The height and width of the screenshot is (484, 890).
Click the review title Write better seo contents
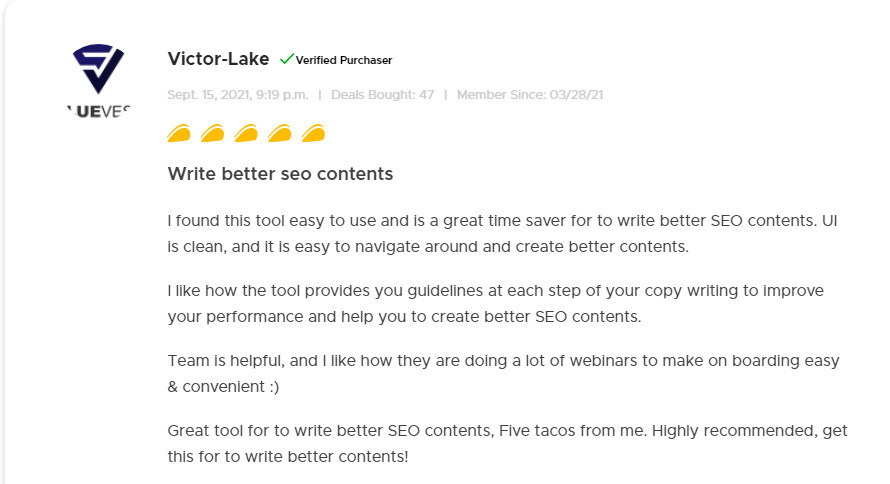point(280,174)
